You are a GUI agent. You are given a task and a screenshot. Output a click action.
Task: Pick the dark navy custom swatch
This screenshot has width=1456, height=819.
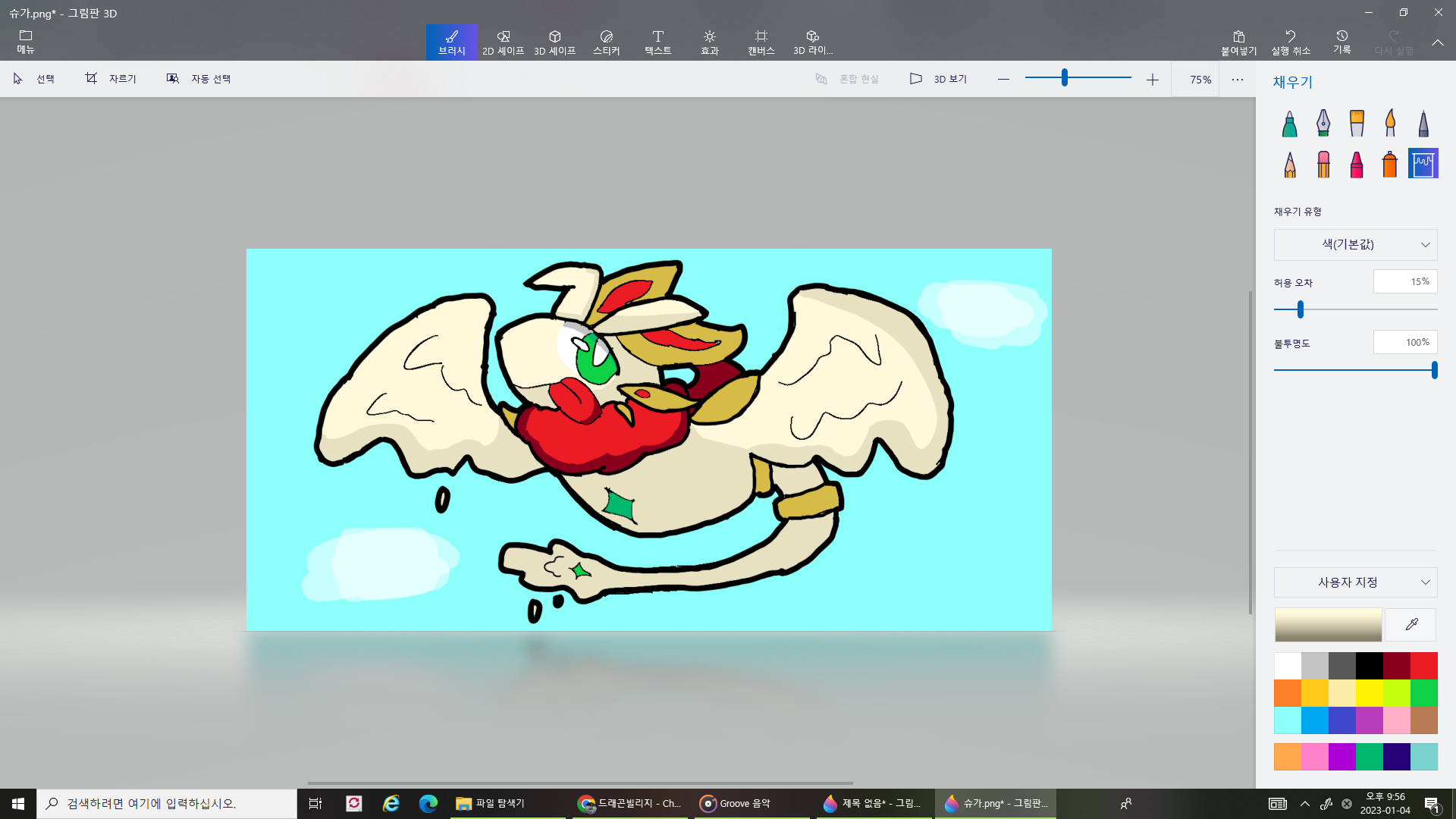[1397, 757]
